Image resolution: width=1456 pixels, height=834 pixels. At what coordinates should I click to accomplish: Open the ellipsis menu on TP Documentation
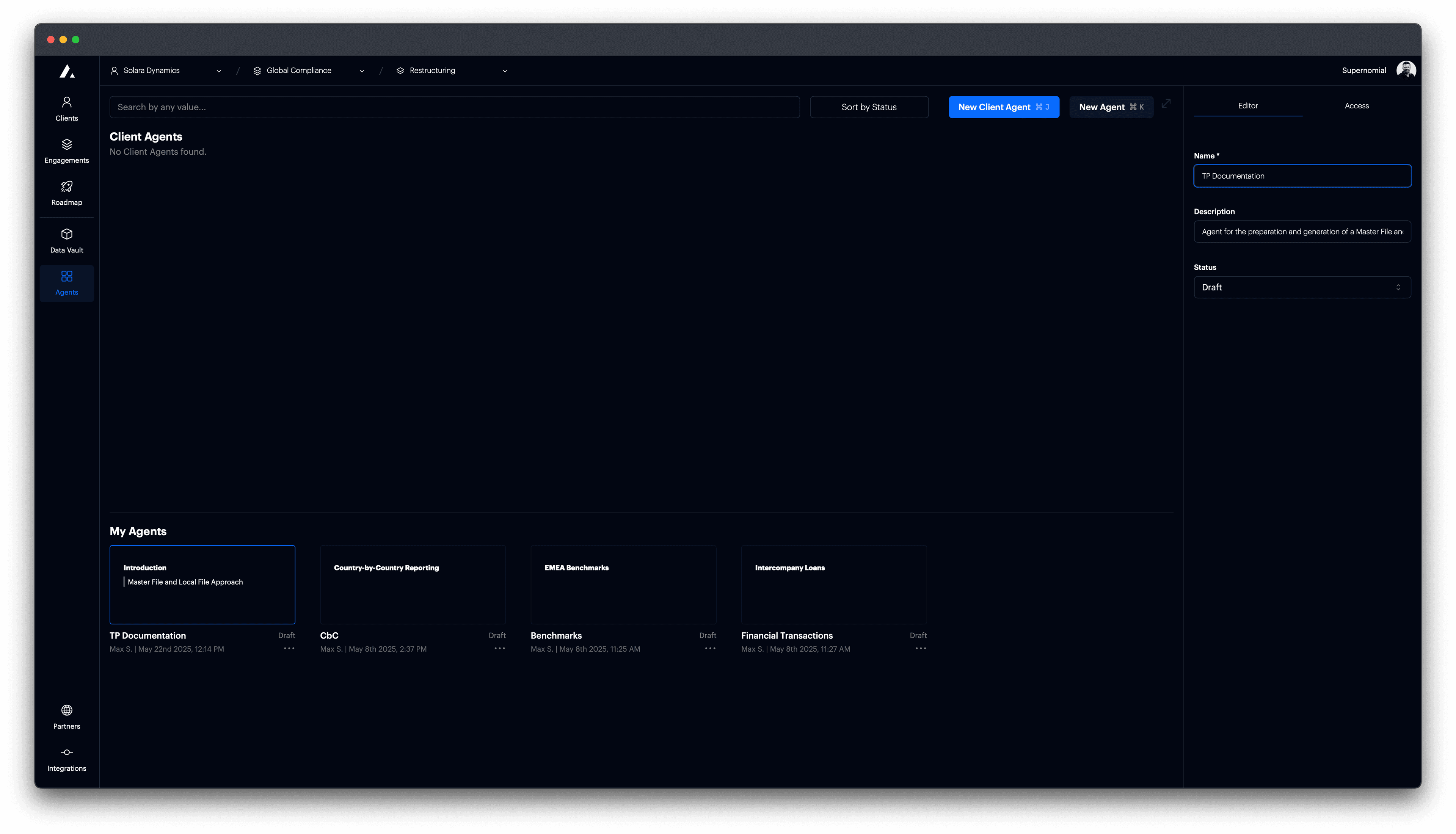click(289, 648)
